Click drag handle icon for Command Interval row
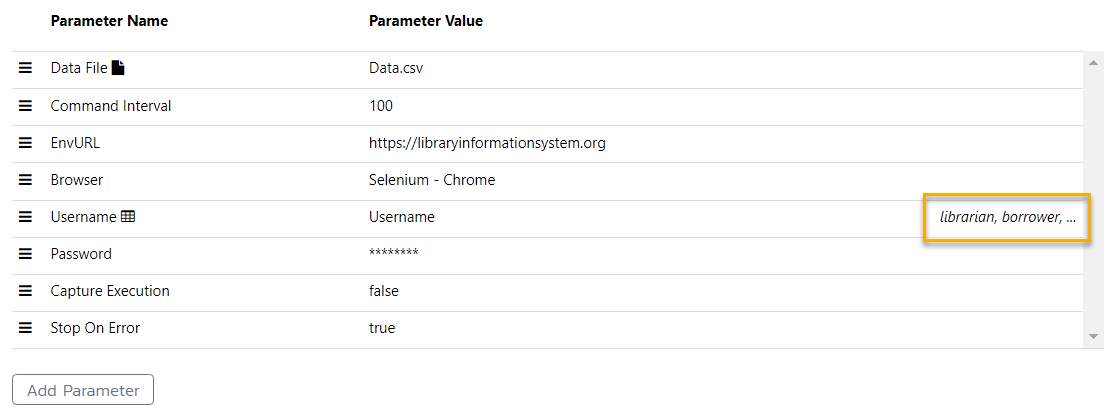 [26, 106]
